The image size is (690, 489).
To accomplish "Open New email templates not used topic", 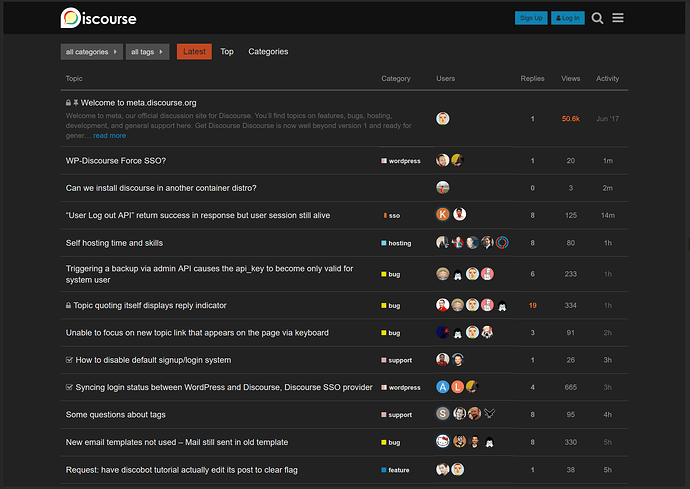I will pyautogui.click(x=177, y=442).
